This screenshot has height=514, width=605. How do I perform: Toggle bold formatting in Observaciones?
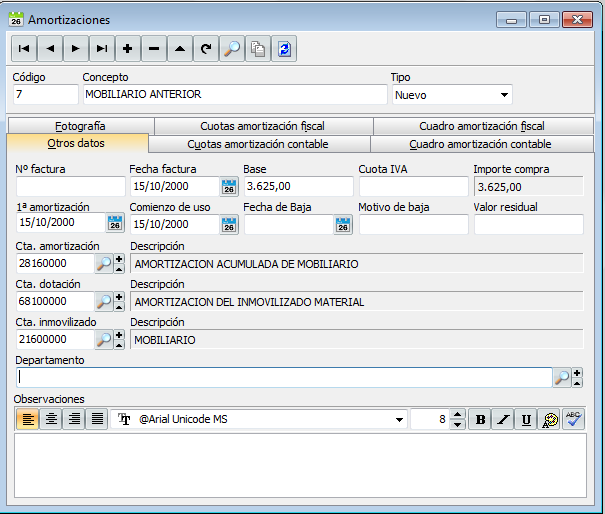click(x=480, y=419)
